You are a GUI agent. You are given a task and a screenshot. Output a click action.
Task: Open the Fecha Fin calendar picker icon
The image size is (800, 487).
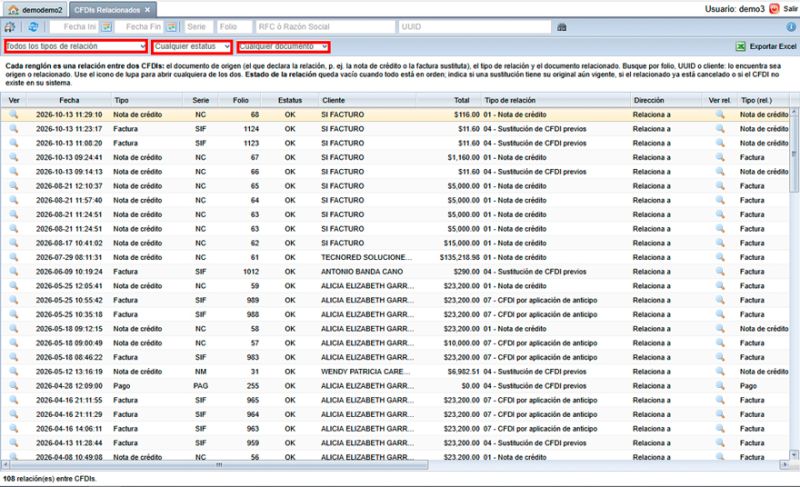tap(171, 27)
